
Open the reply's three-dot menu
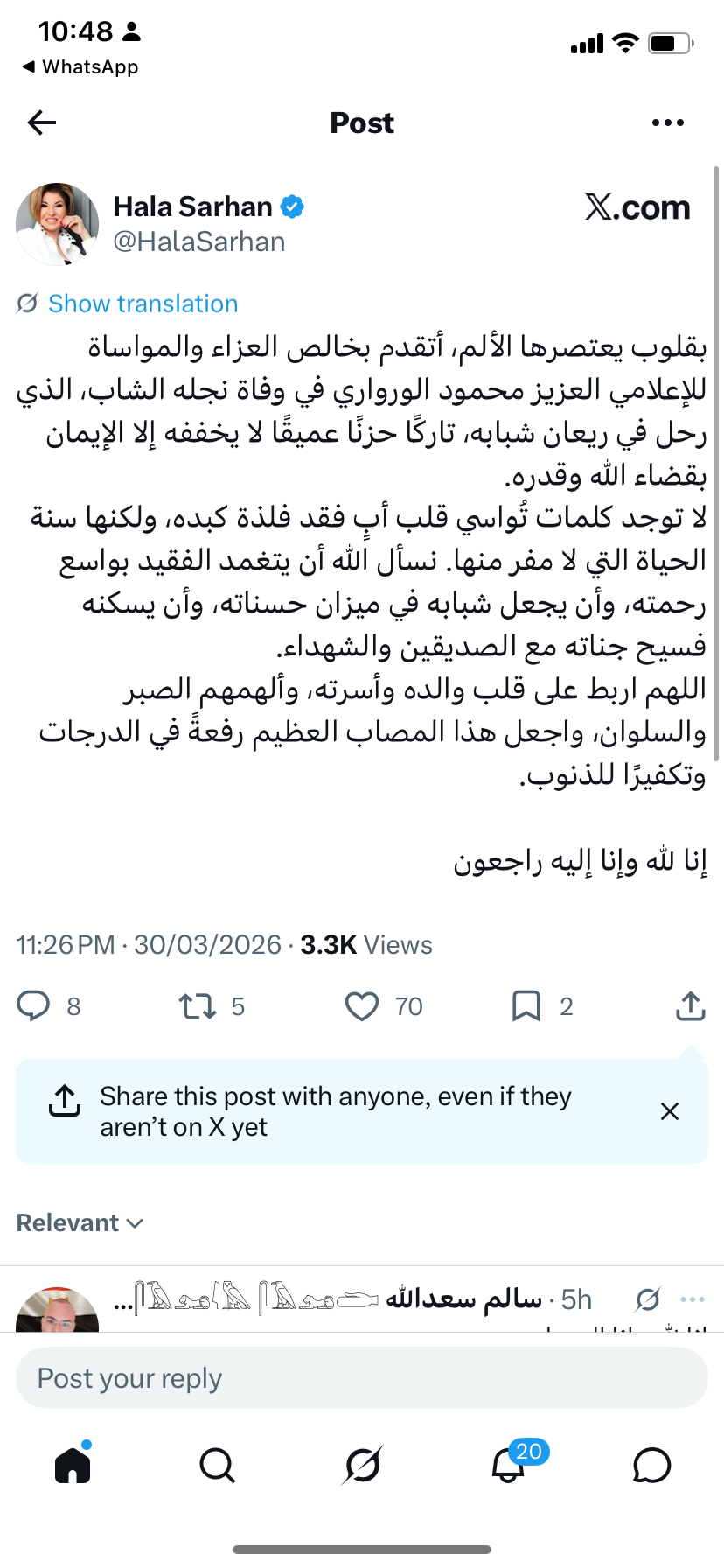pyautogui.click(x=693, y=1299)
